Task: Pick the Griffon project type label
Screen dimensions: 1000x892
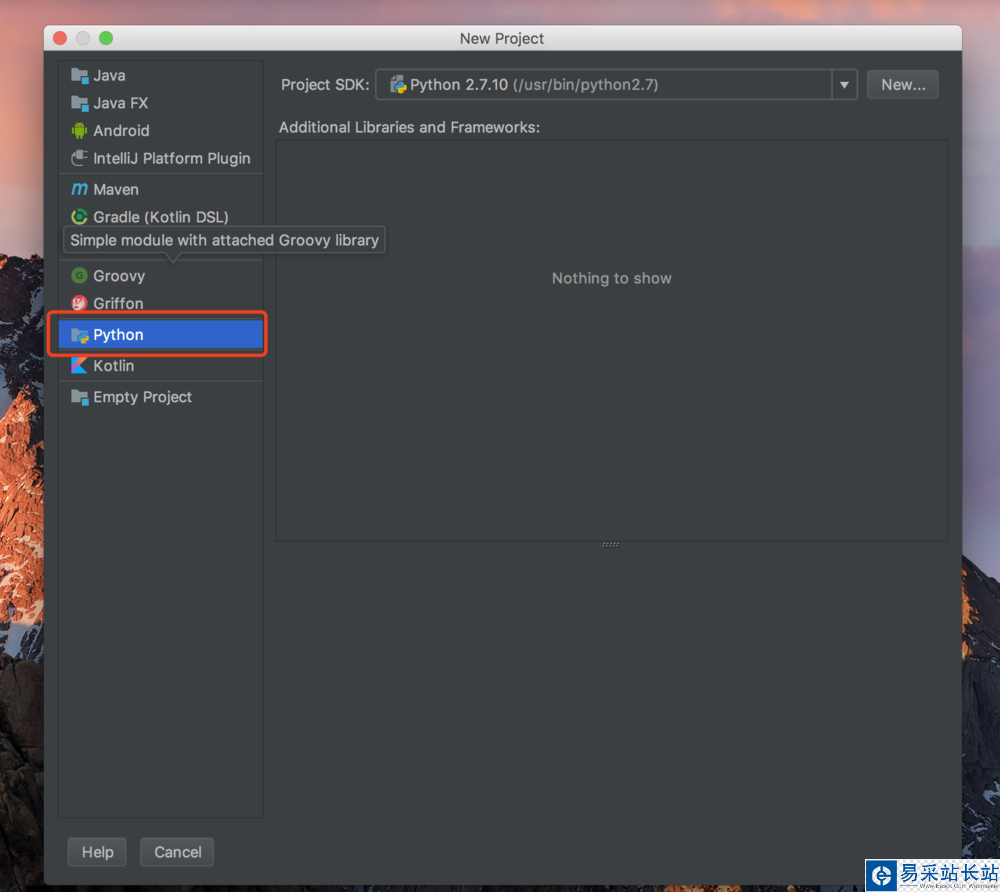Action: [x=118, y=303]
